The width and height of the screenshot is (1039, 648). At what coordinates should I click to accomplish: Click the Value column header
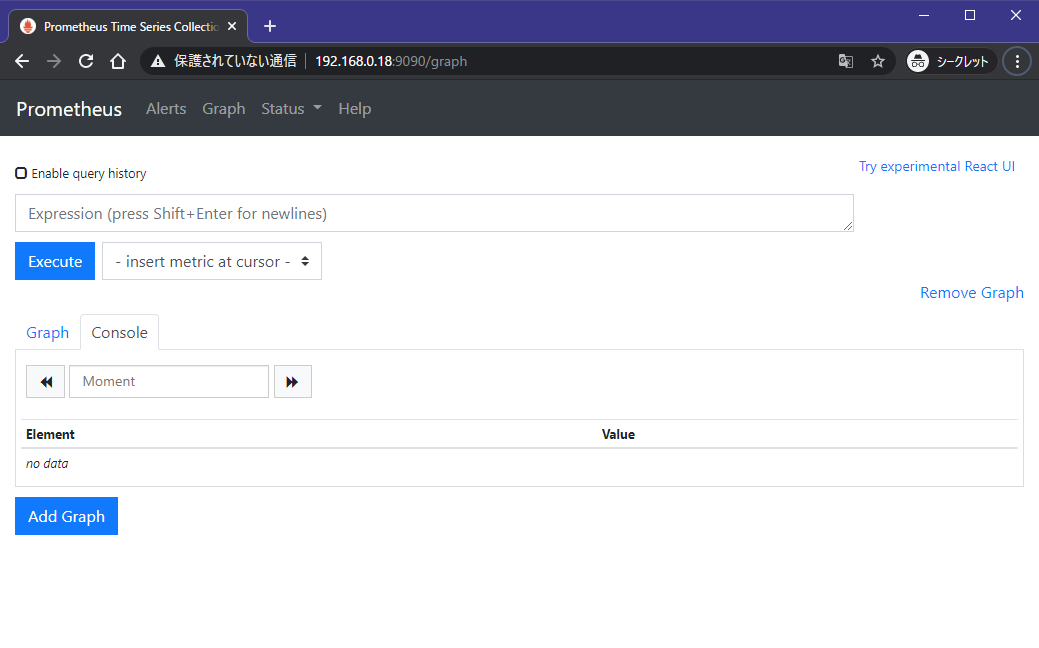pos(618,435)
